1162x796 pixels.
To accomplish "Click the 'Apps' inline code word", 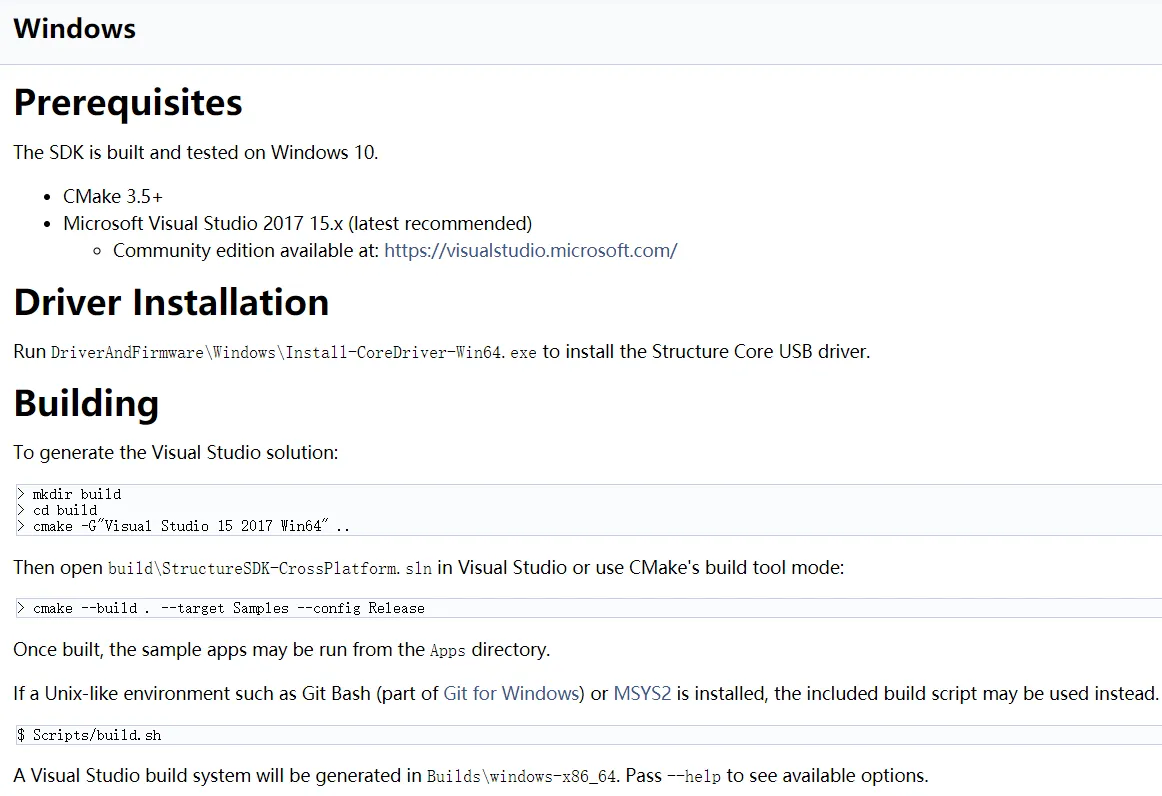I will (448, 651).
